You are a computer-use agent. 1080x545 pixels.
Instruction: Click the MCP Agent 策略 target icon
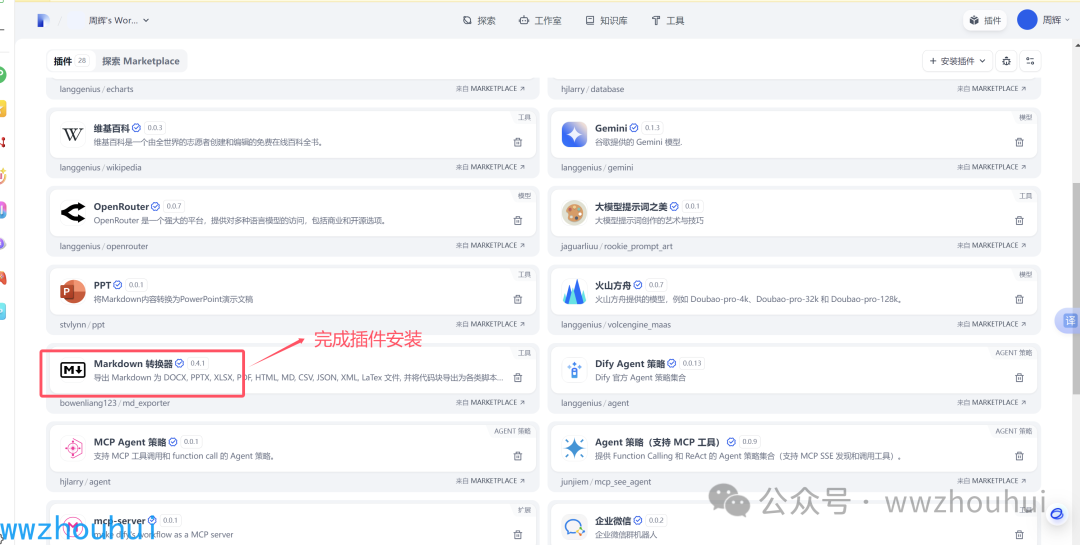[72, 449]
